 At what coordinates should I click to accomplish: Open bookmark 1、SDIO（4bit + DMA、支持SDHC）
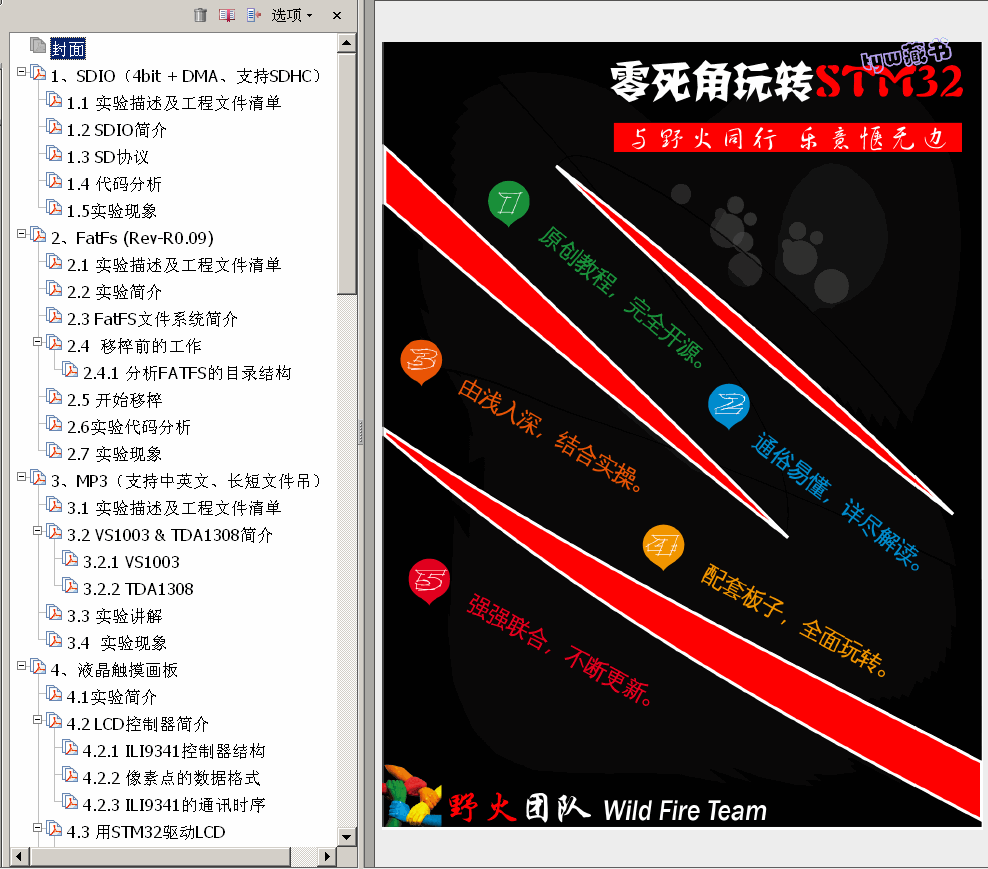click(x=187, y=76)
